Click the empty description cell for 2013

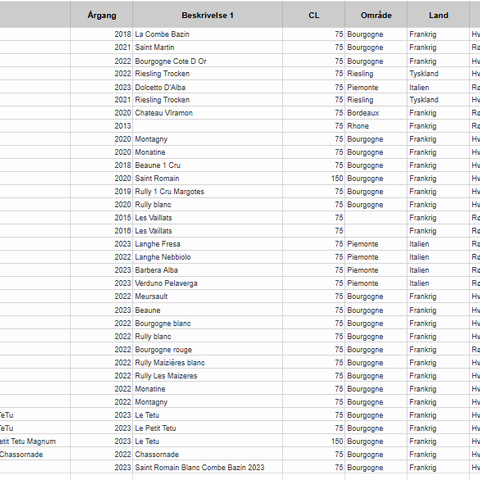(207, 126)
